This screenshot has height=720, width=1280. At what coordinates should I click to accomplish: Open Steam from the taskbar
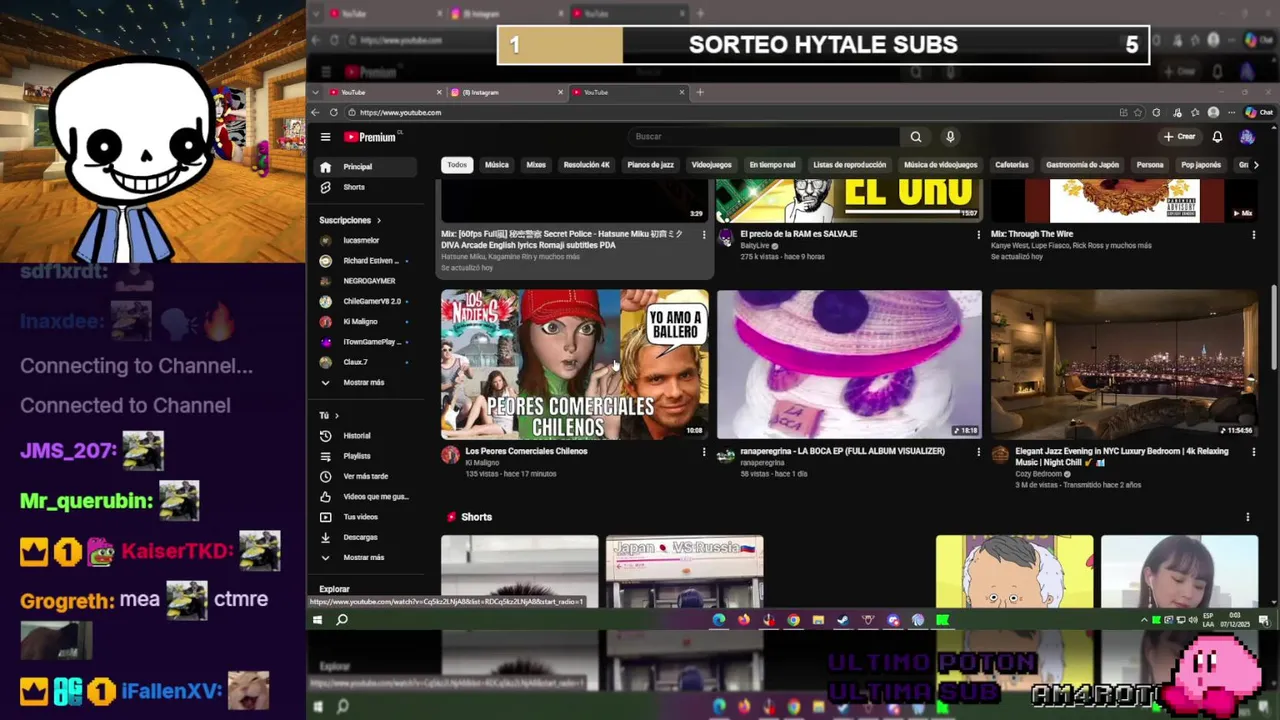click(x=843, y=620)
